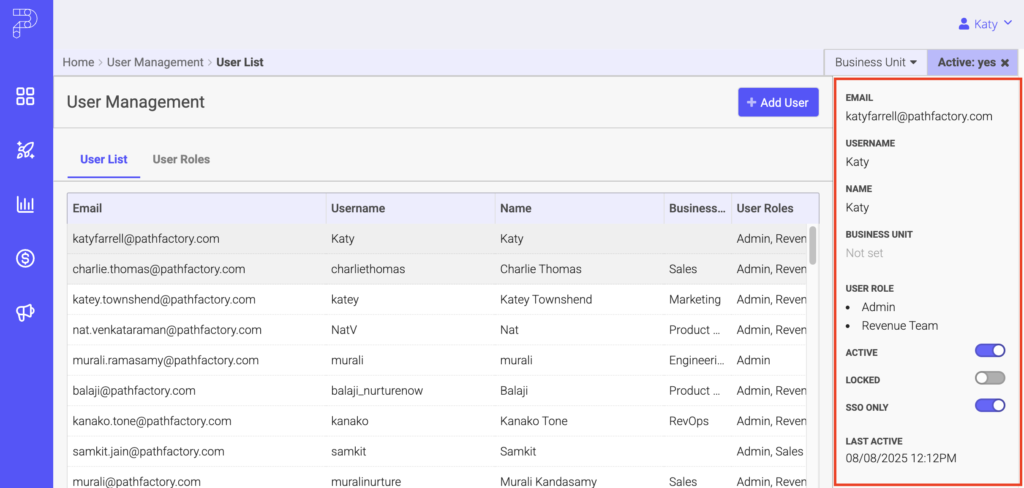Viewport: 1024px width, 488px height.
Task: Toggle the Locked switch on
Action: click(990, 378)
